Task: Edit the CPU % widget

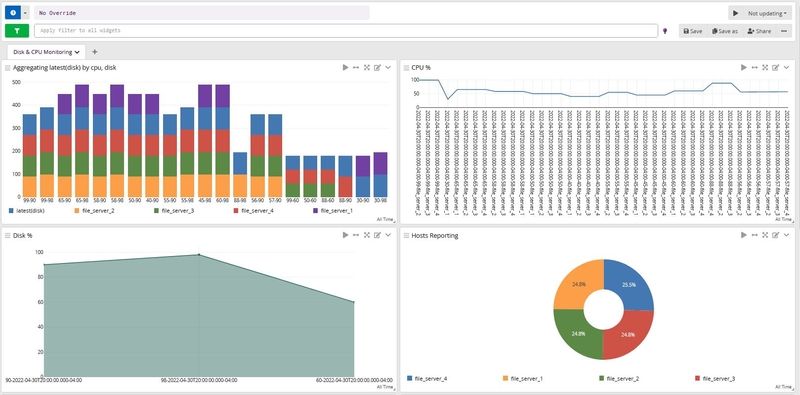Action: pyautogui.click(x=776, y=67)
